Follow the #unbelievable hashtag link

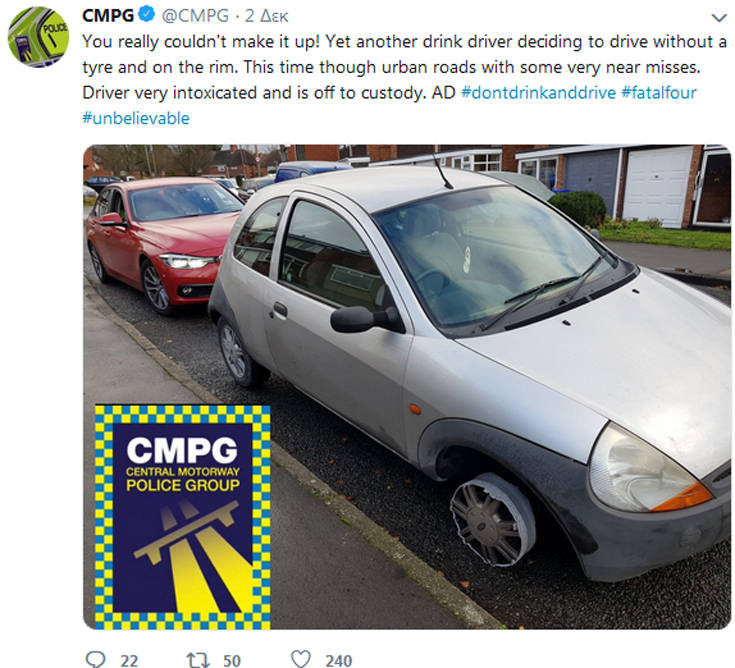tap(136, 118)
